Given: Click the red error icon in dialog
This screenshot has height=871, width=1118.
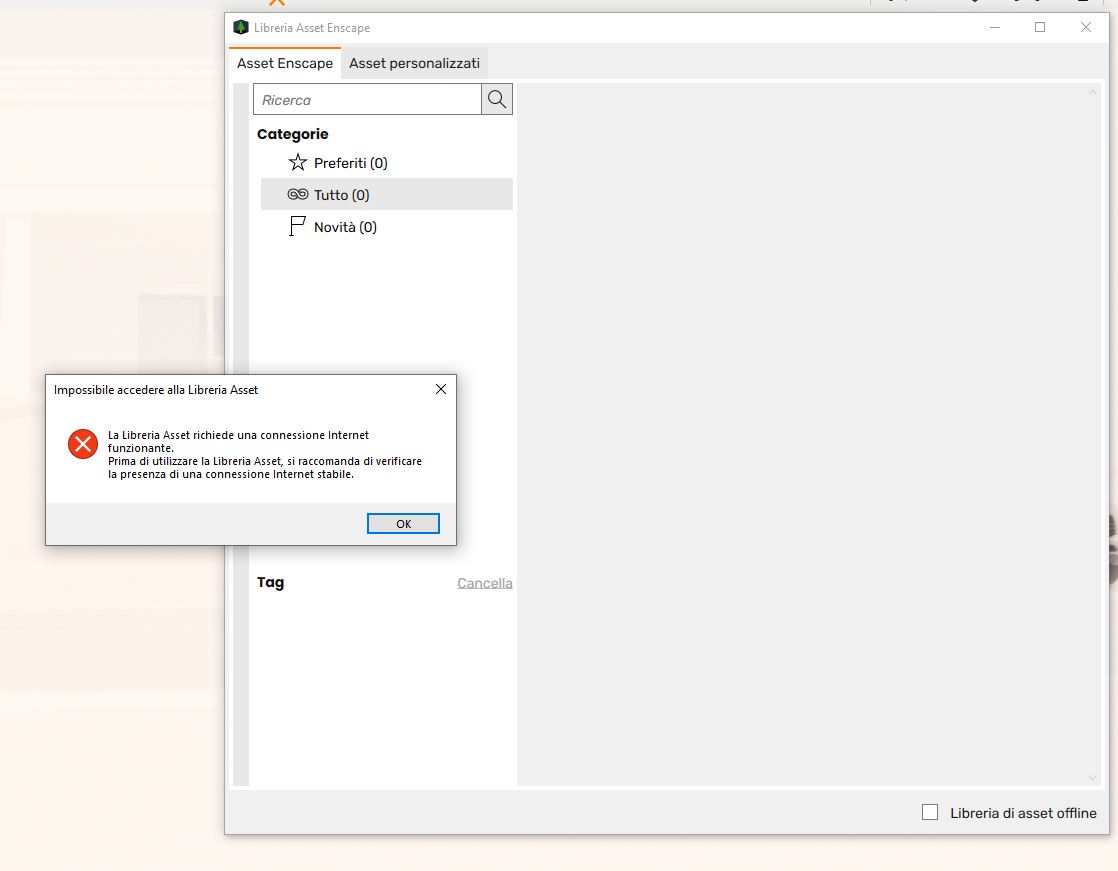Looking at the screenshot, I should pos(83,444).
